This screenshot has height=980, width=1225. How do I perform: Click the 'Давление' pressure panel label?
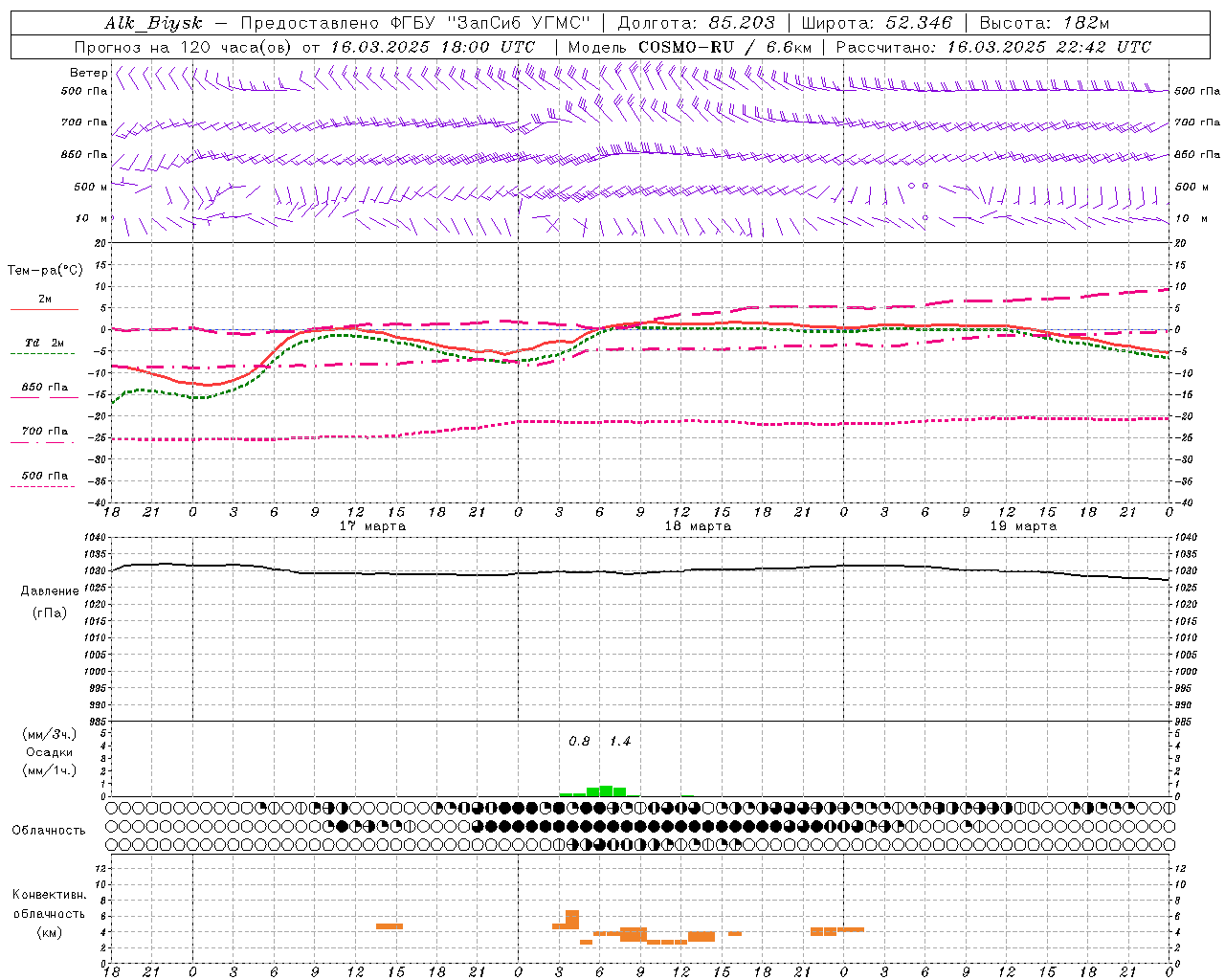tap(50, 590)
